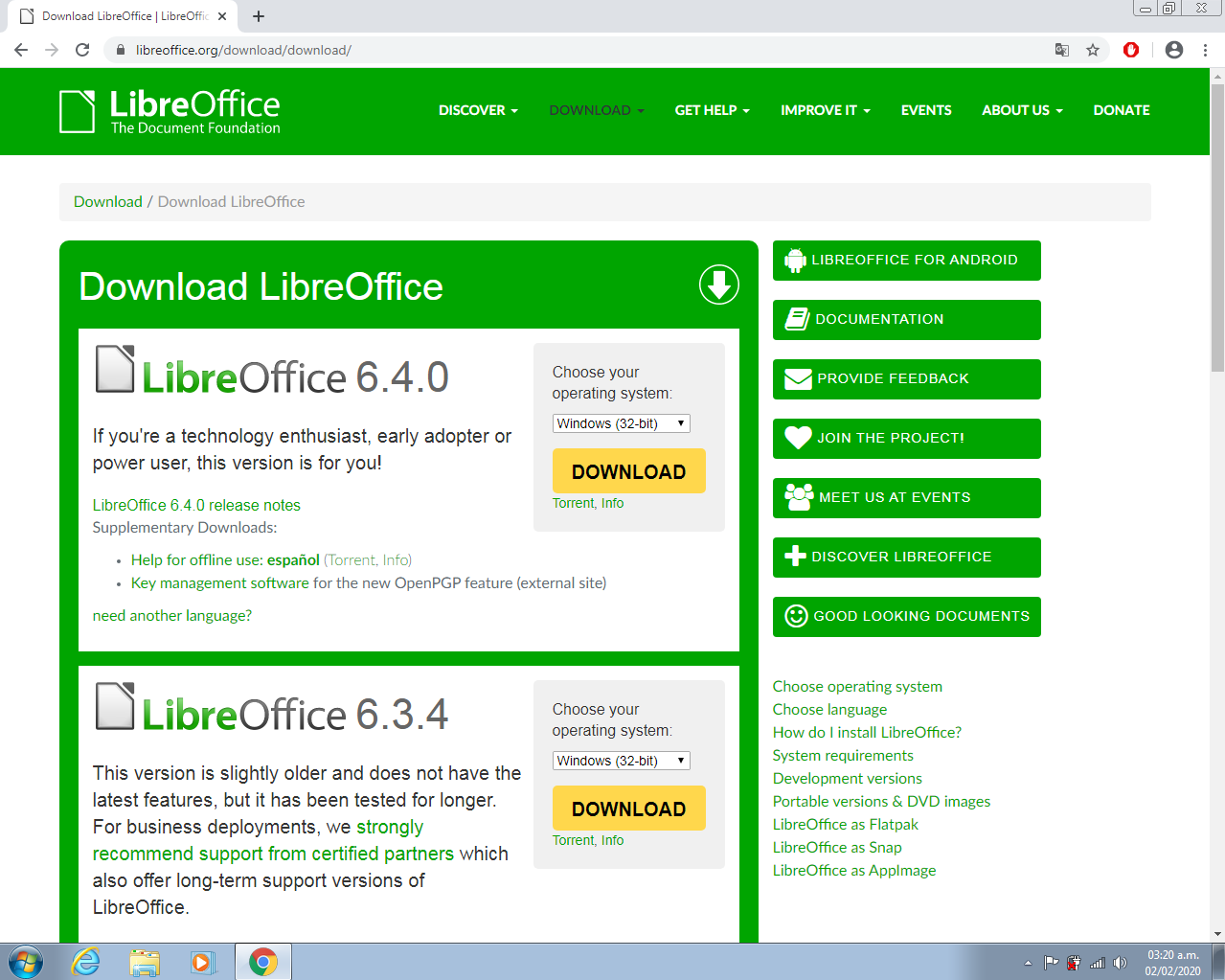Open the Windows Start button

pos(25,962)
